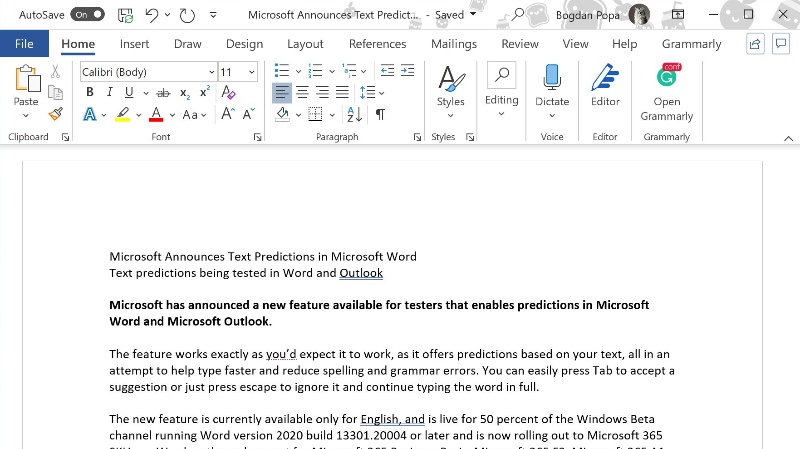Expand the Styles gallery dropdown

[x=450, y=114]
